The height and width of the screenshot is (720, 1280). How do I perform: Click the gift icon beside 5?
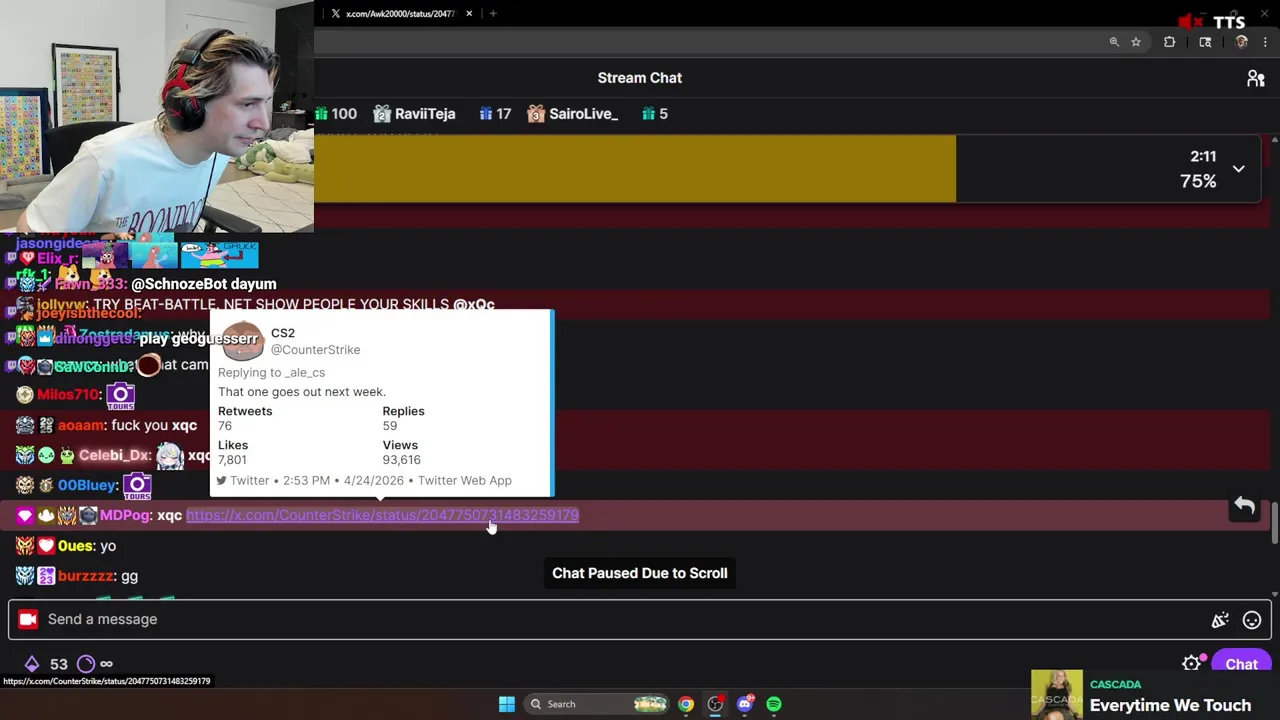pyautogui.click(x=648, y=114)
